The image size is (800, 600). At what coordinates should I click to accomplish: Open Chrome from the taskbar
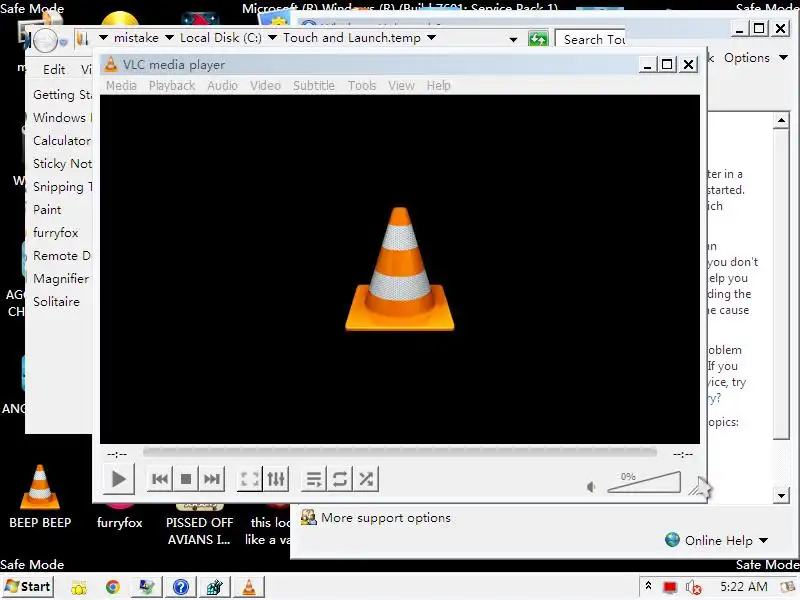coord(113,587)
